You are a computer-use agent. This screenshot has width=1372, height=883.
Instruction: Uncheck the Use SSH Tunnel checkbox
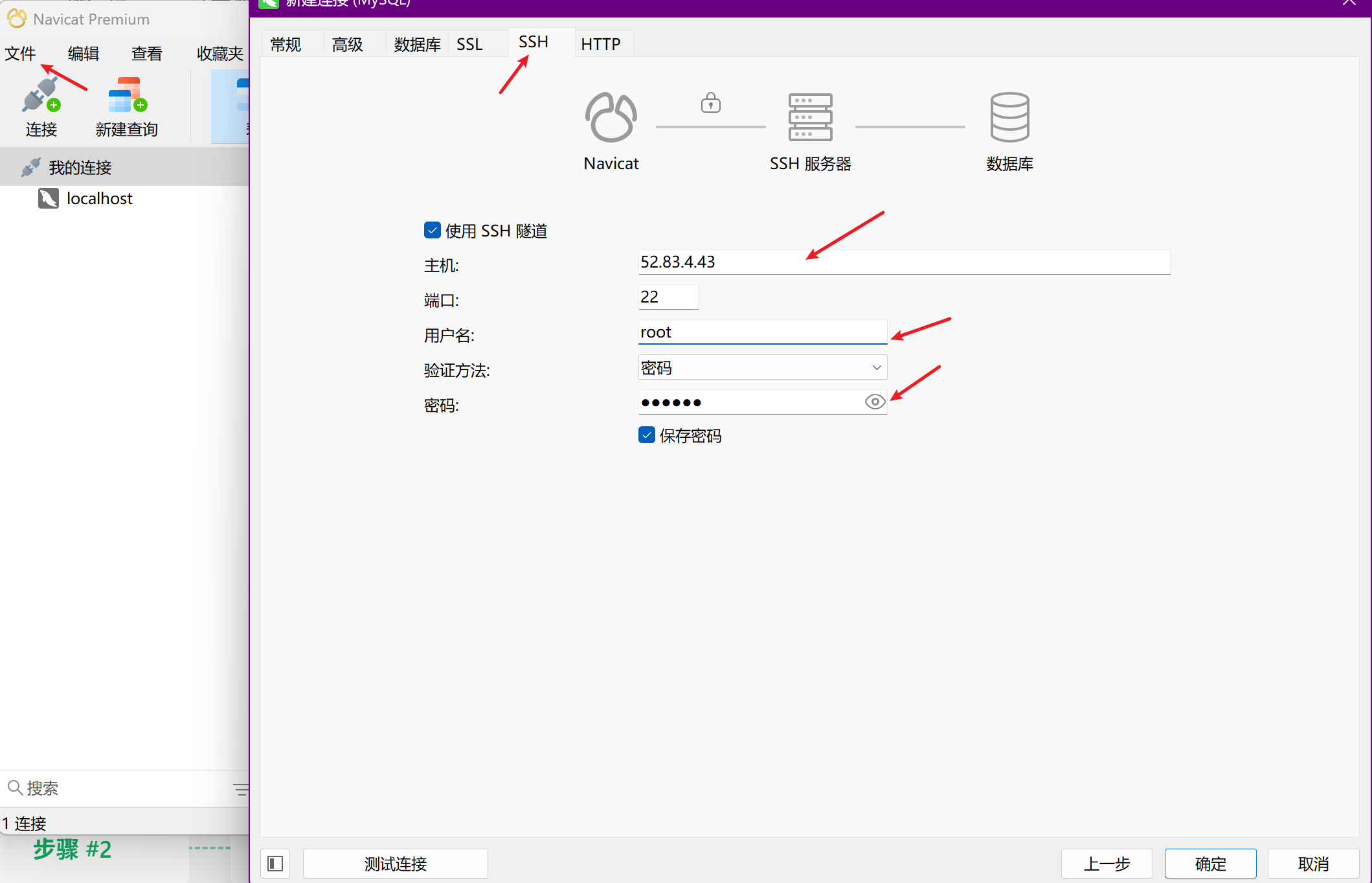[433, 231]
